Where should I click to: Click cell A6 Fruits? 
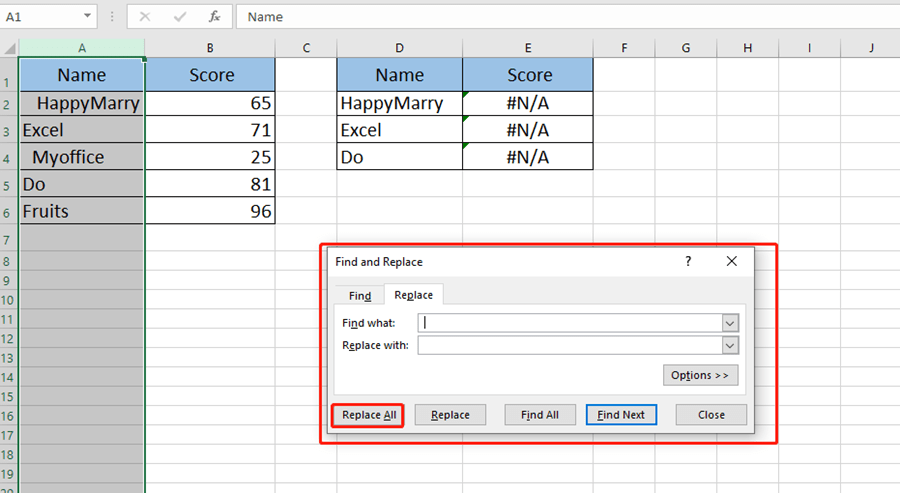tap(82, 211)
